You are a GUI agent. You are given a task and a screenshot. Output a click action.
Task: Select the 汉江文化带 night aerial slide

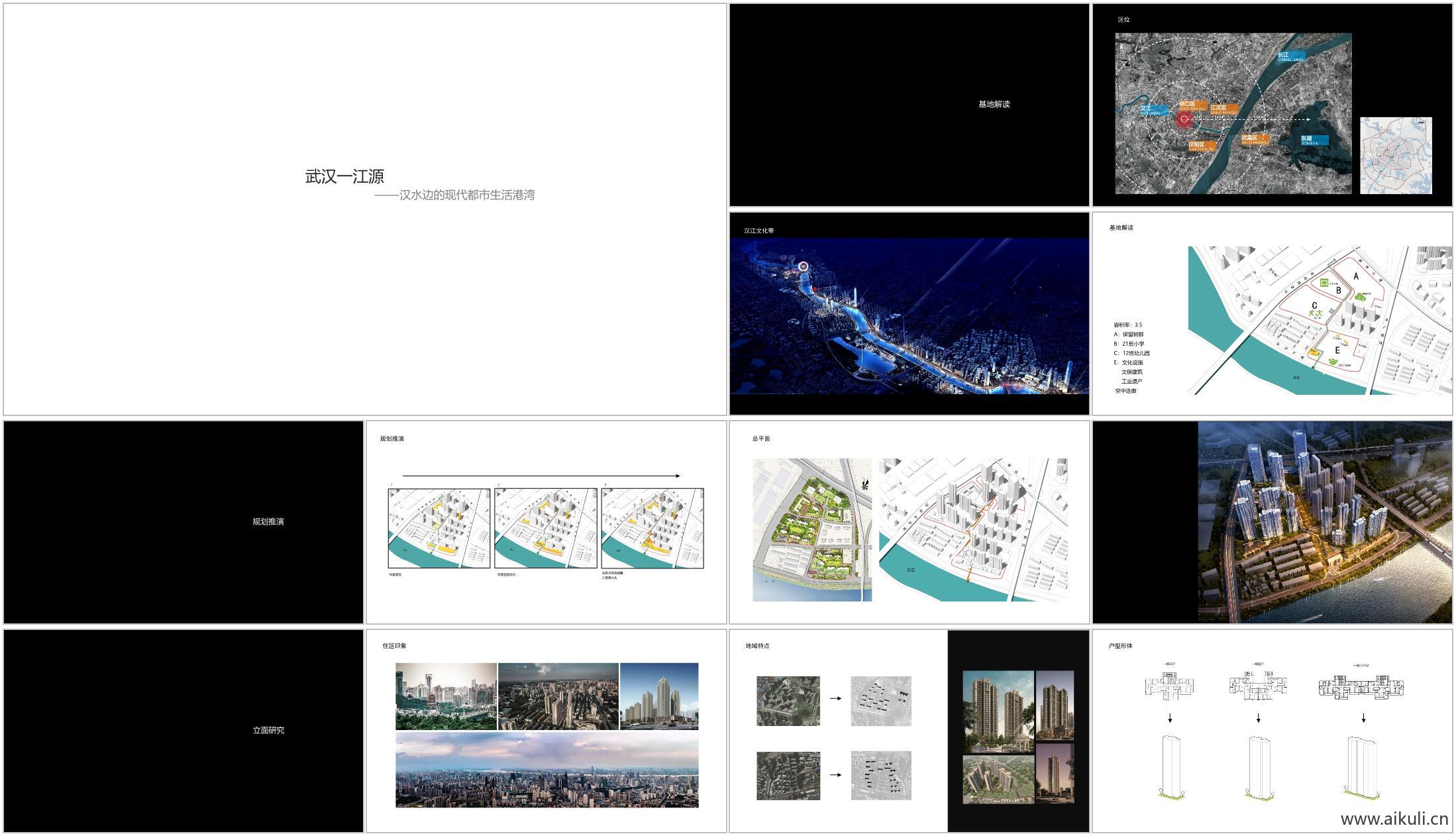[x=909, y=313]
